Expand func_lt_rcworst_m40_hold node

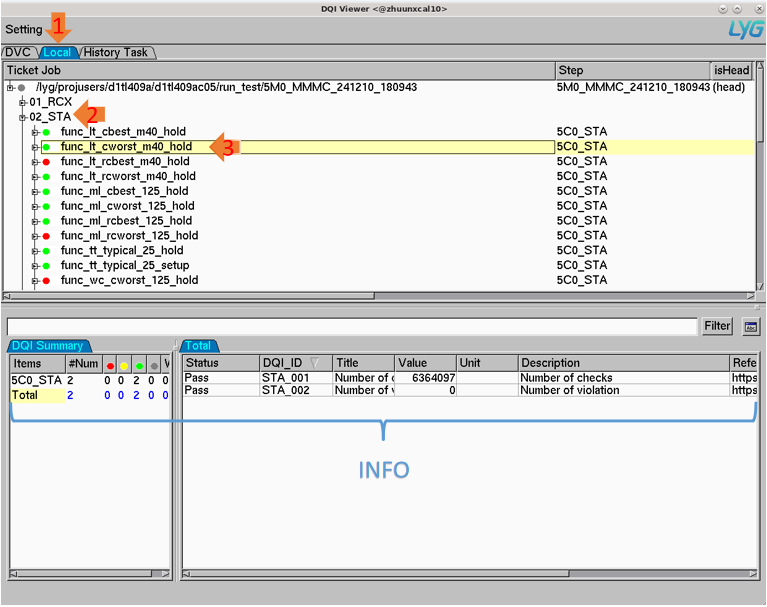coord(35,177)
